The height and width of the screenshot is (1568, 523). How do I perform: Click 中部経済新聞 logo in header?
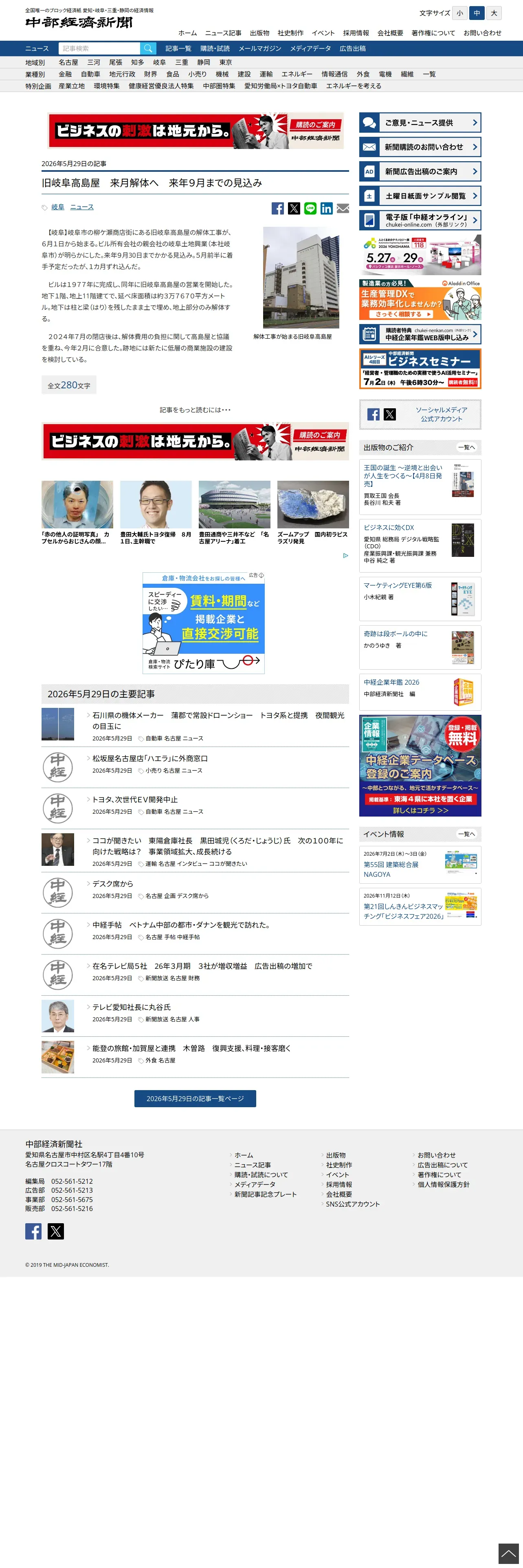point(79,23)
